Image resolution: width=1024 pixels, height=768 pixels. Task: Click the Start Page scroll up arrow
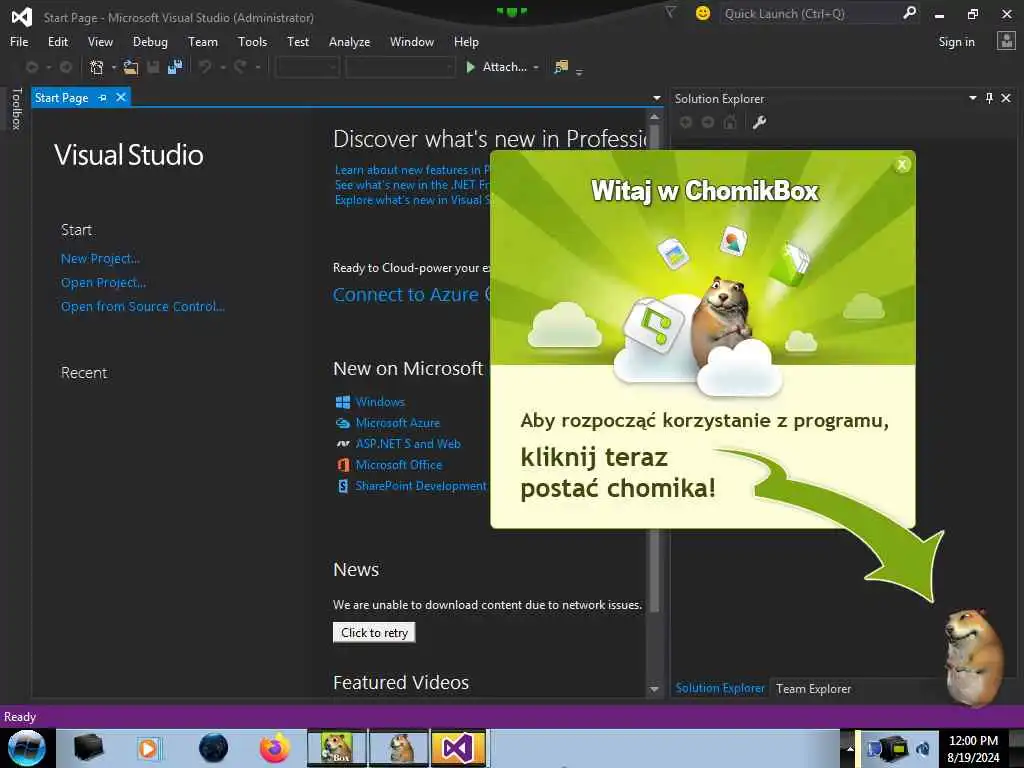[654, 117]
